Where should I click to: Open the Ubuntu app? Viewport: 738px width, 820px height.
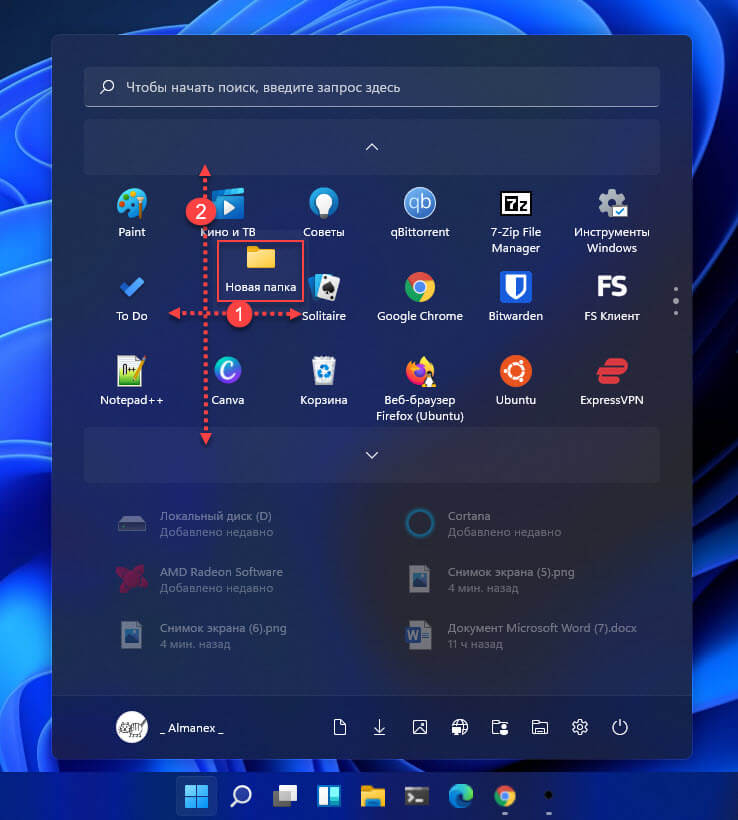[516, 381]
